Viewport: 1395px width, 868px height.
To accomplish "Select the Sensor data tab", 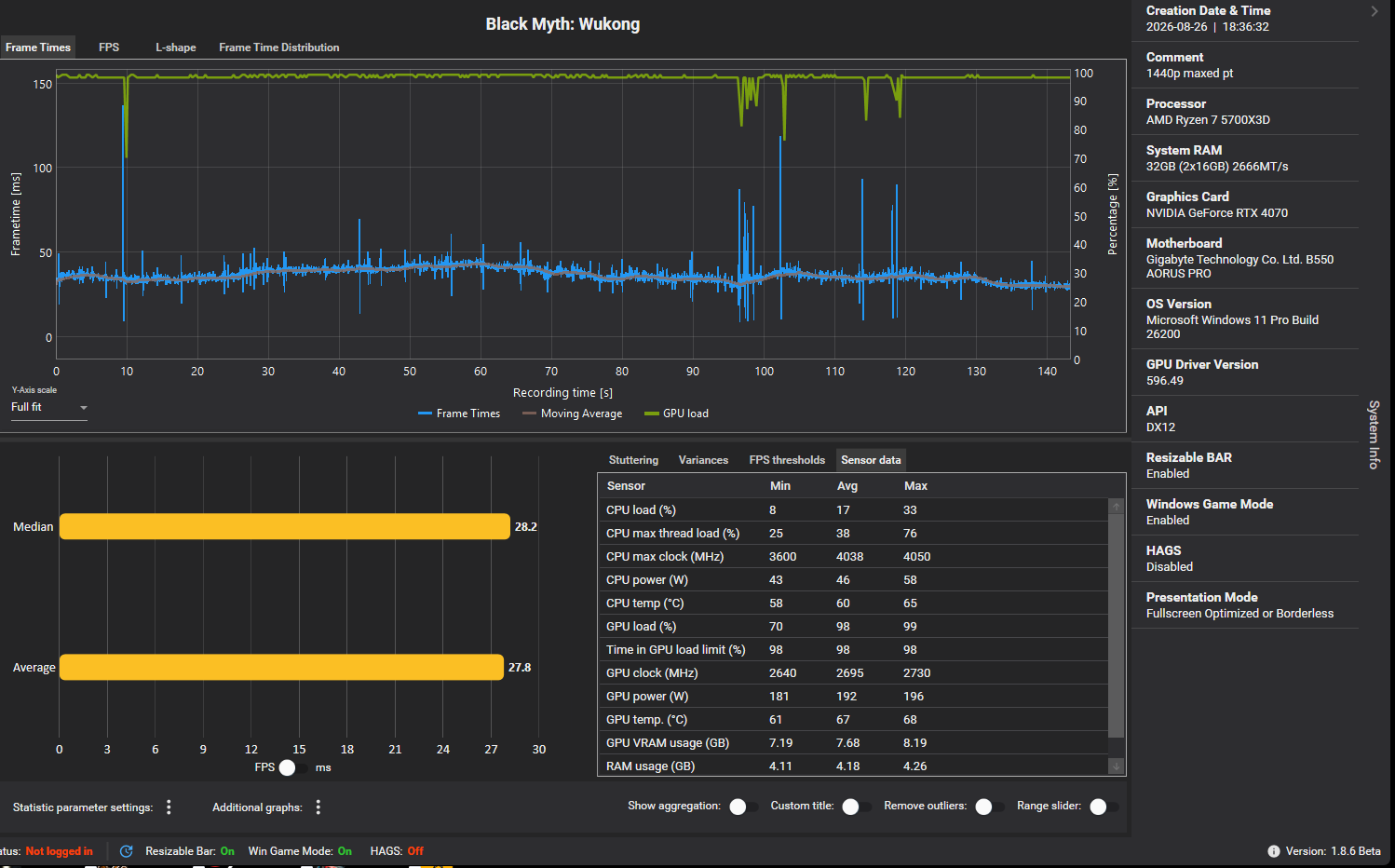I will [871, 460].
